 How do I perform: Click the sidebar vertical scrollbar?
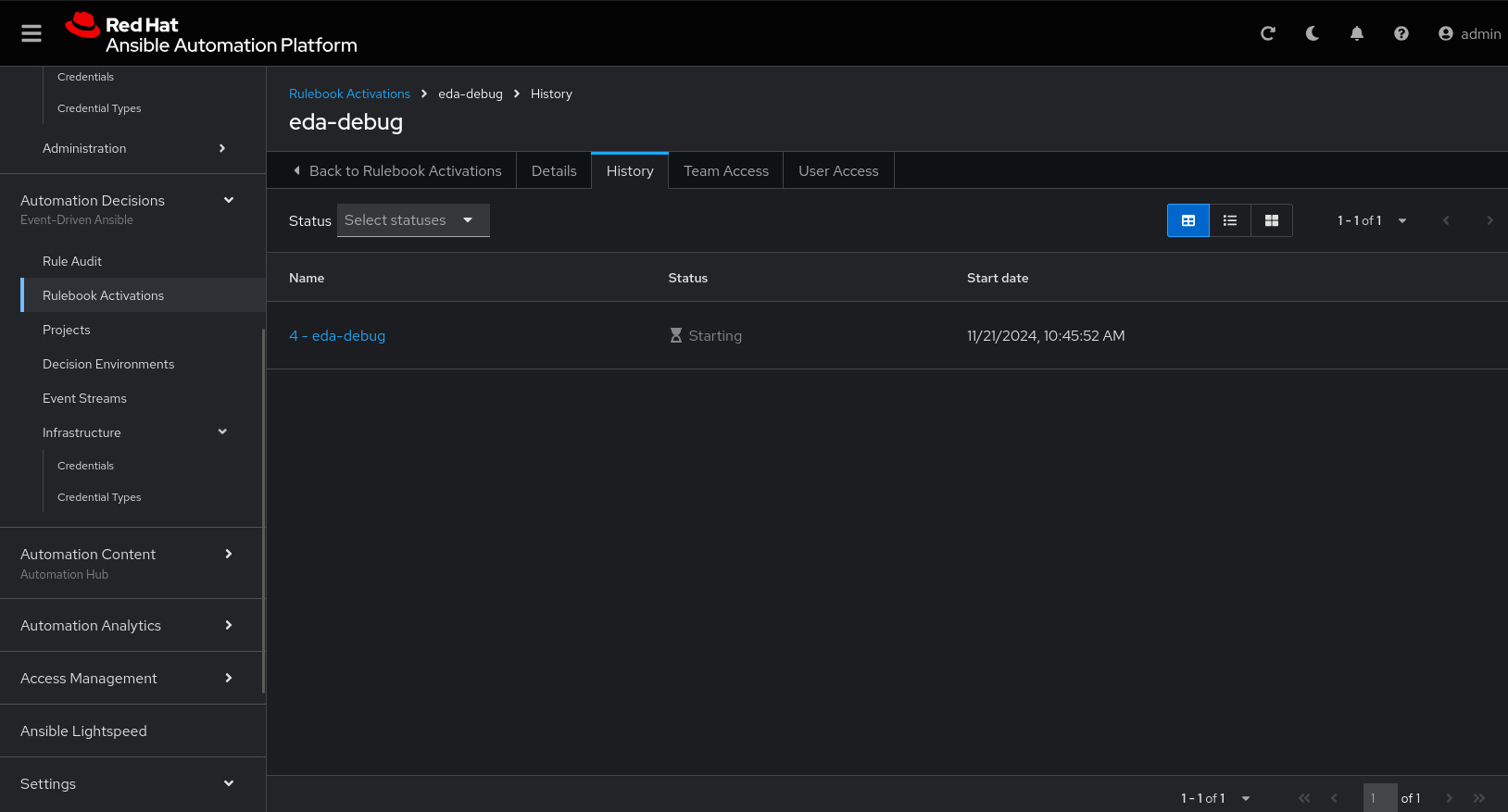(x=263, y=509)
